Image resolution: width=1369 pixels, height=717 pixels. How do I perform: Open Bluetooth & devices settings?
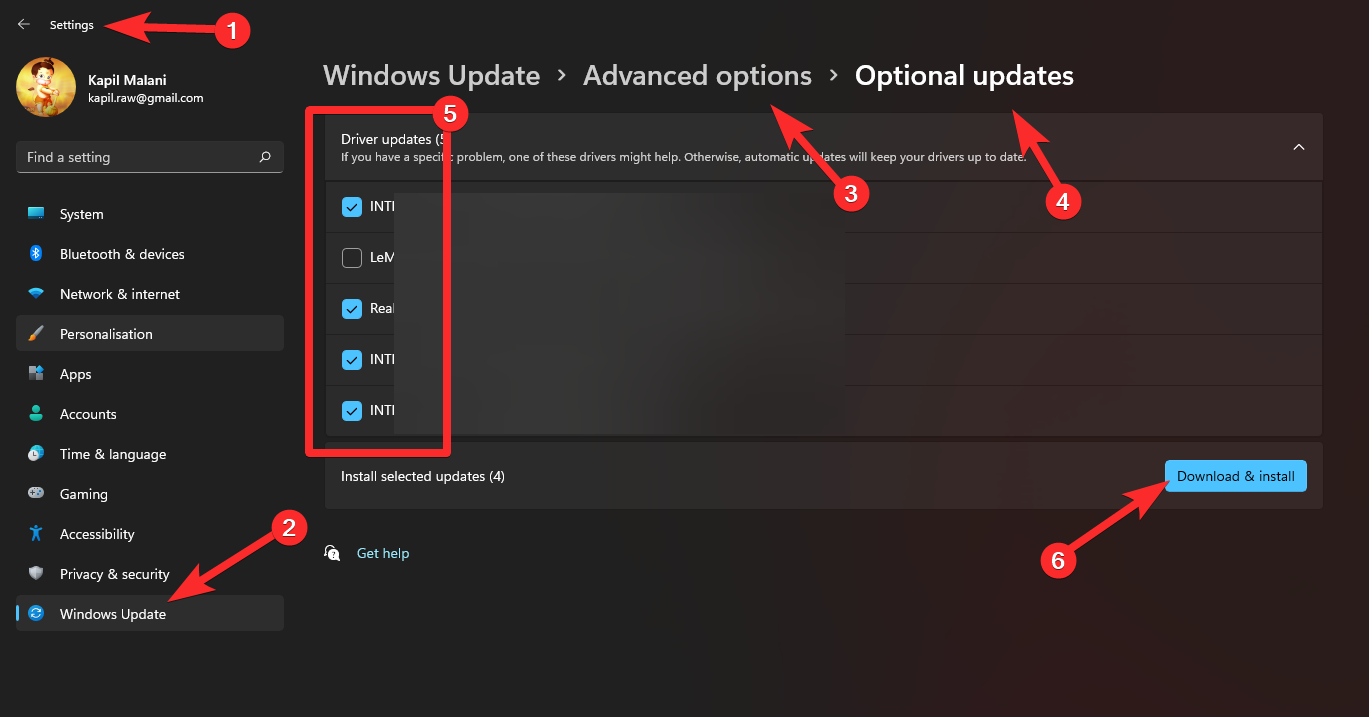tap(150, 254)
